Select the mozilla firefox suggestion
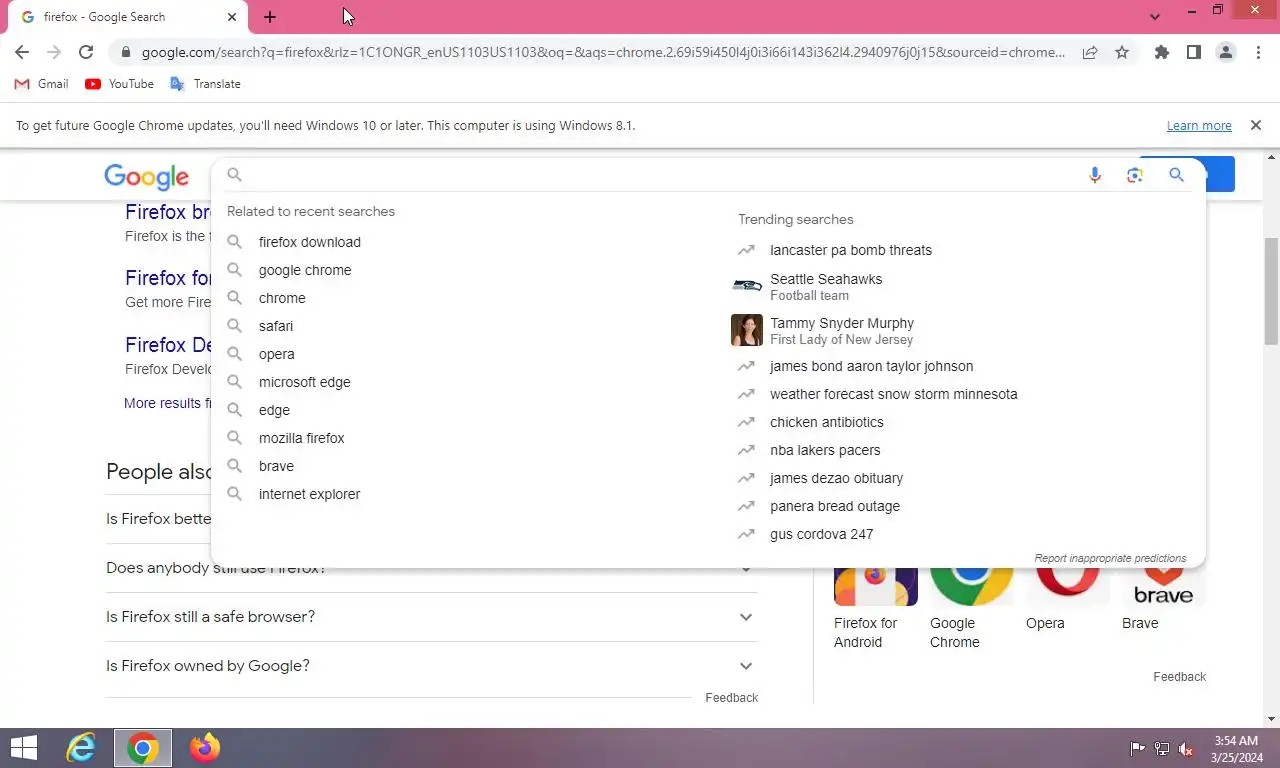This screenshot has width=1280, height=768. pos(302,438)
